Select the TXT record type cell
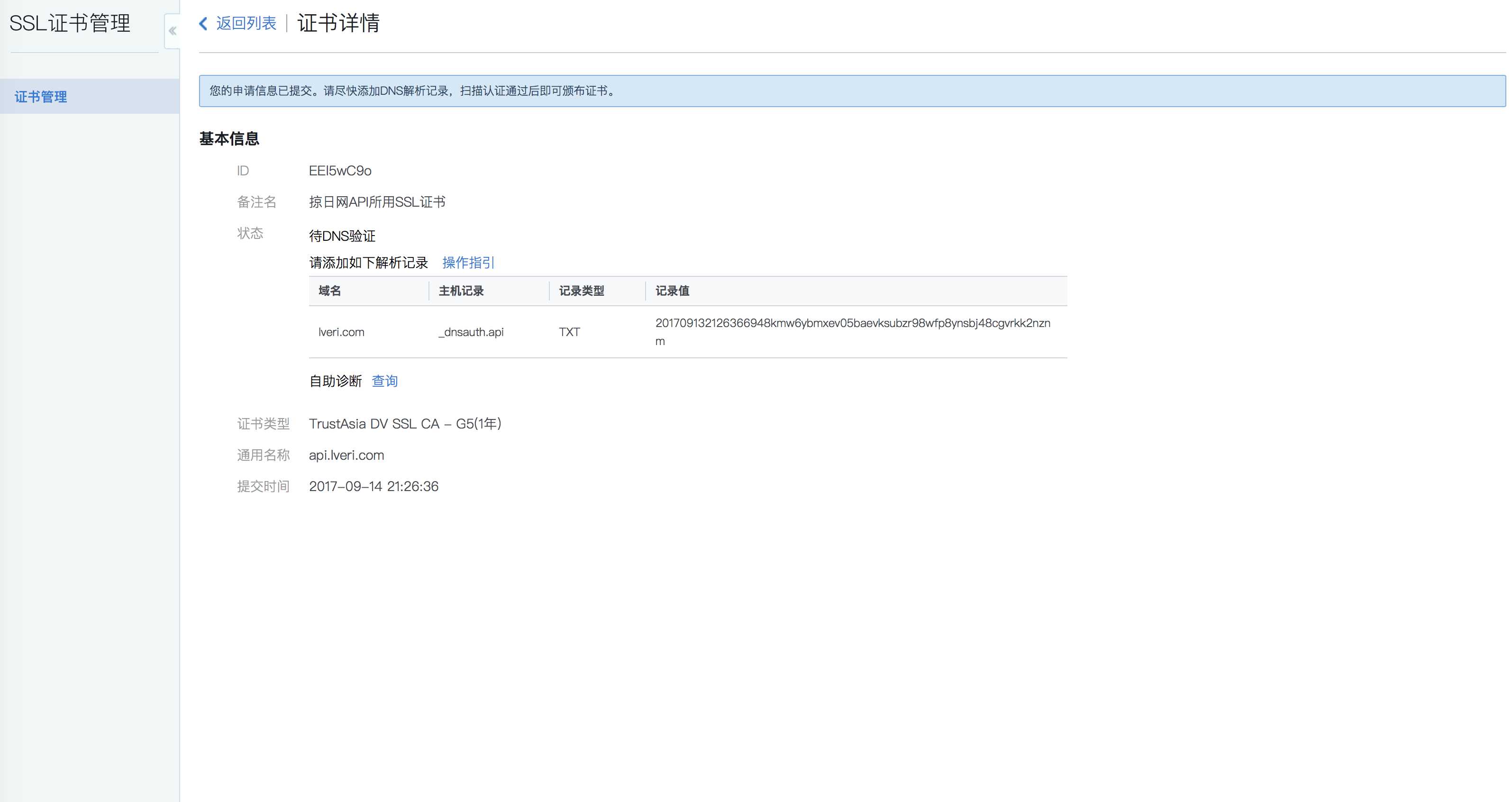The height and width of the screenshot is (802, 1512). tap(569, 332)
